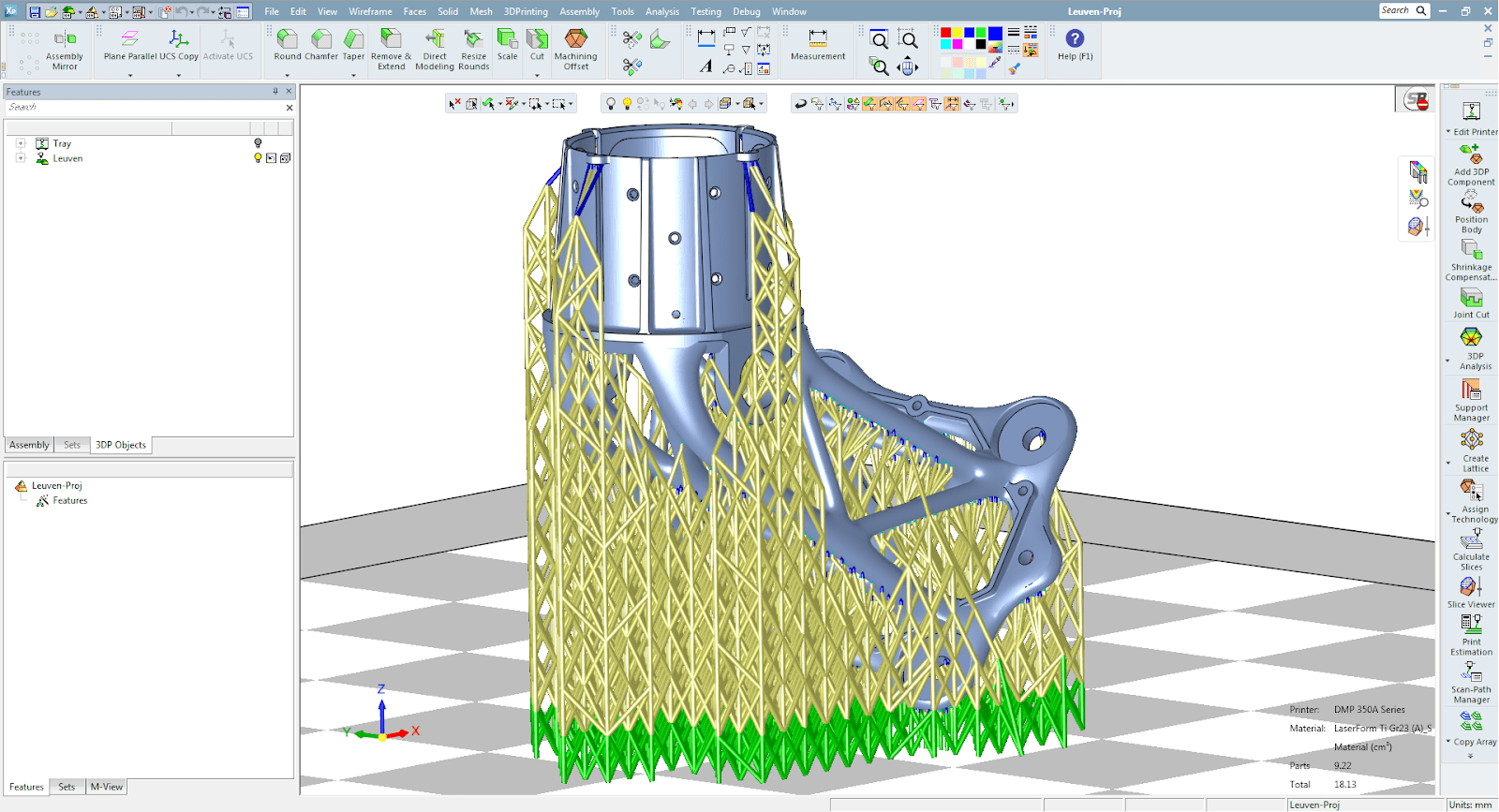Screen dimensions: 1499x812
Task: Open the Remove & Extend tool
Action: [391, 50]
